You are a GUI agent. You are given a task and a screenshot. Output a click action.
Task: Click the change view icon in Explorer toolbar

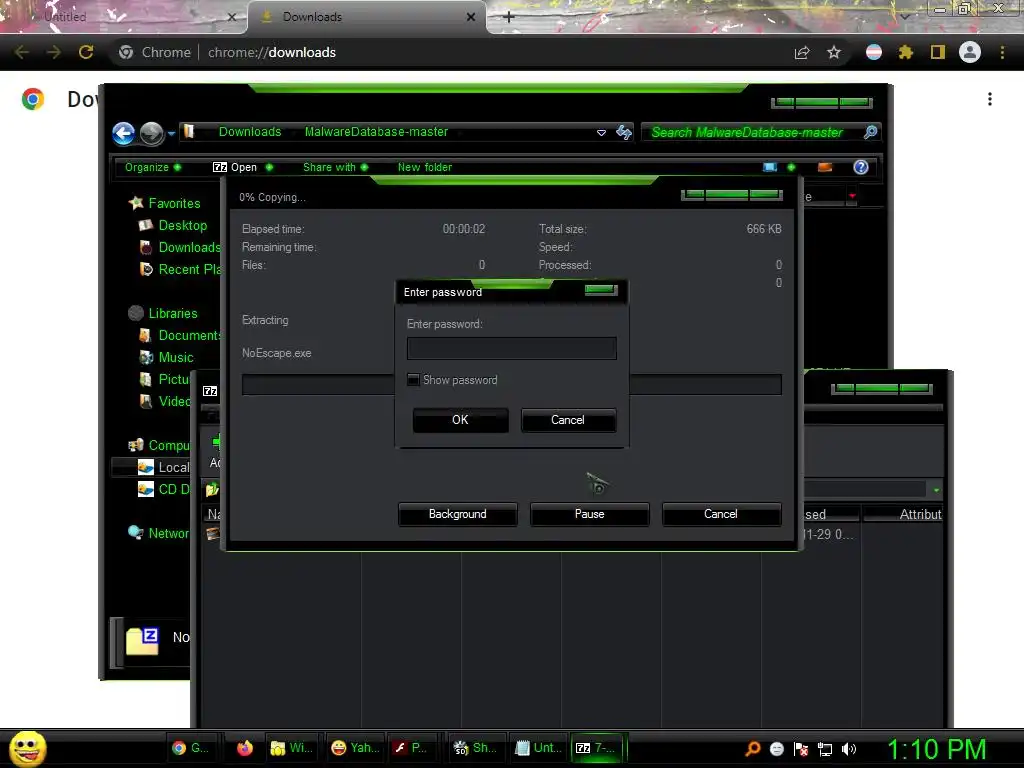coord(771,167)
